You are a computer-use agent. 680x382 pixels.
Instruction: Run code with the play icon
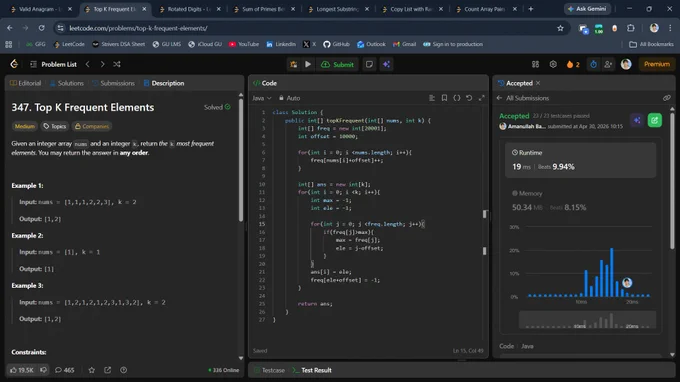308,64
